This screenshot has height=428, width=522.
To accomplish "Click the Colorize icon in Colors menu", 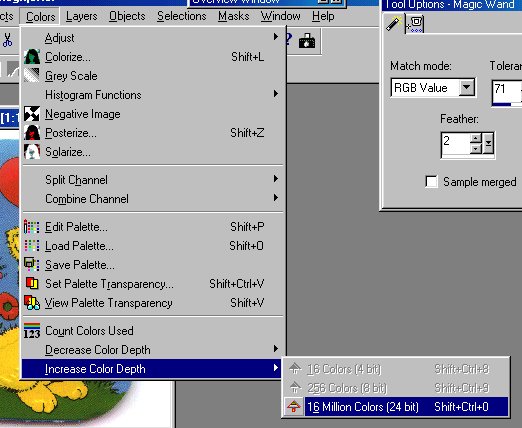I will (32, 57).
